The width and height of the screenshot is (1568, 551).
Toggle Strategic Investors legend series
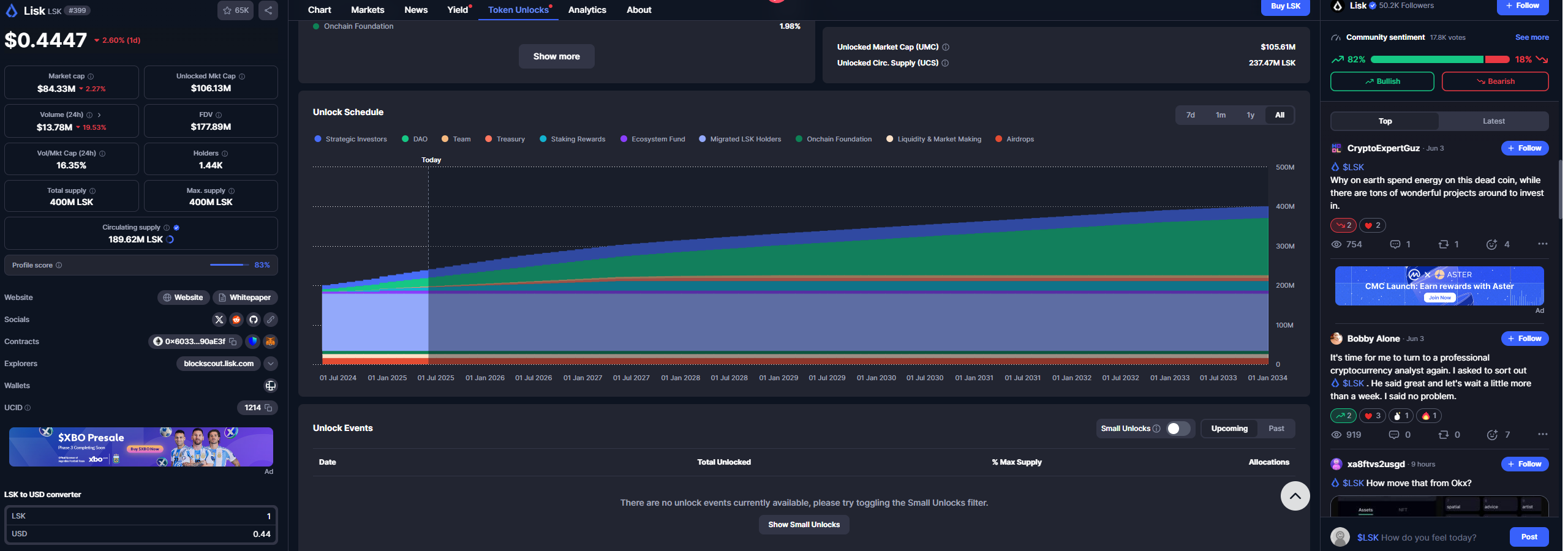click(350, 139)
